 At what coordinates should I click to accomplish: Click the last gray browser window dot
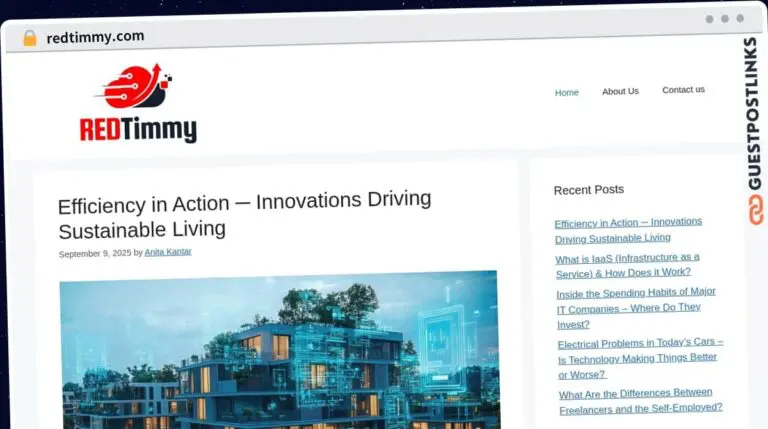point(740,18)
